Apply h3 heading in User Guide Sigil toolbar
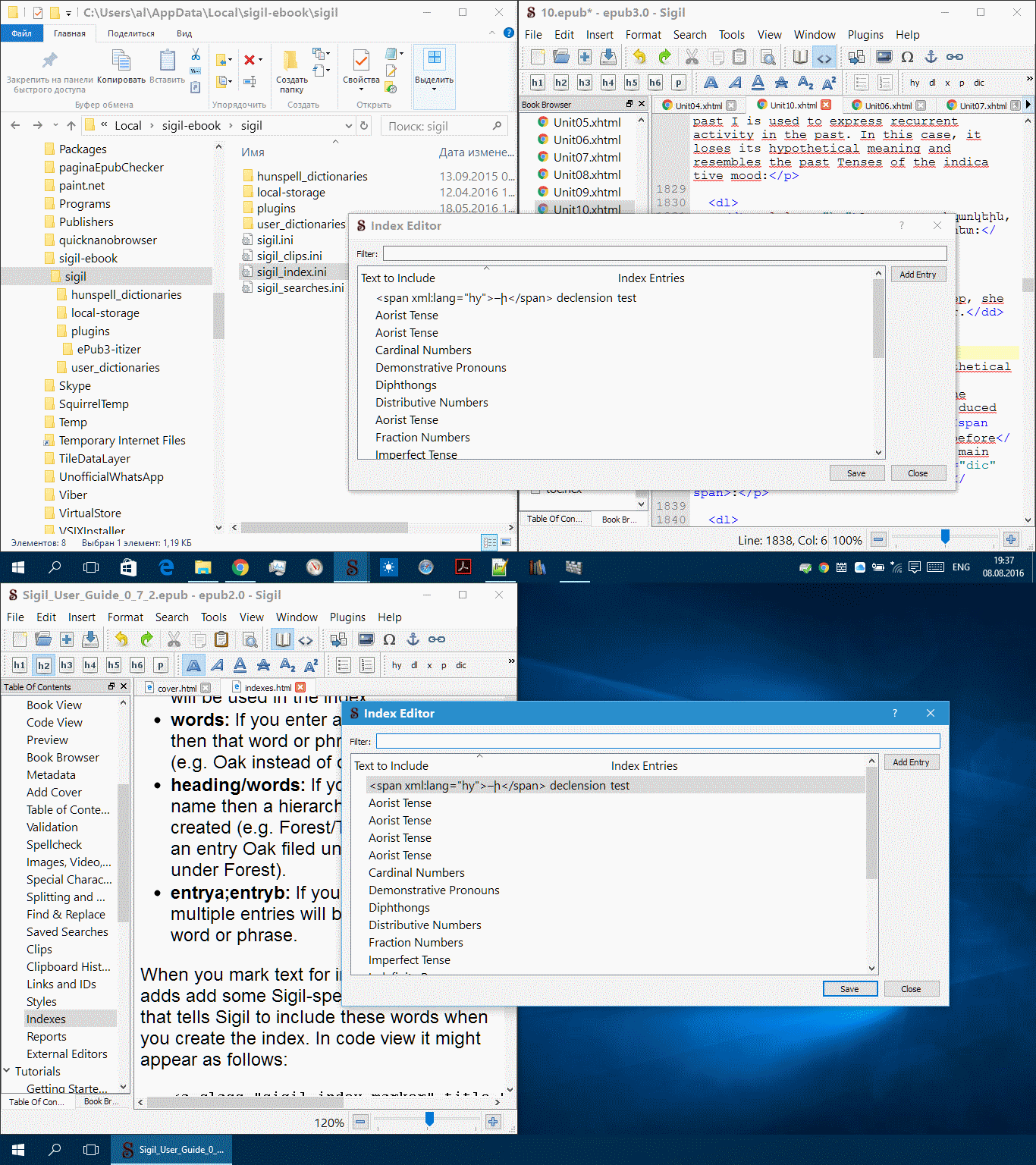The height and width of the screenshot is (1165, 1036). click(x=67, y=665)
